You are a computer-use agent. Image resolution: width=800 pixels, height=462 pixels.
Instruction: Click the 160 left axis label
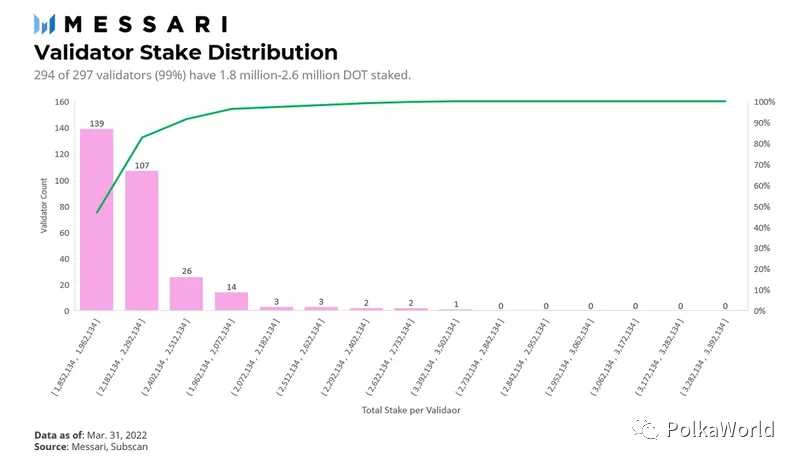click(x=62, y=102)
